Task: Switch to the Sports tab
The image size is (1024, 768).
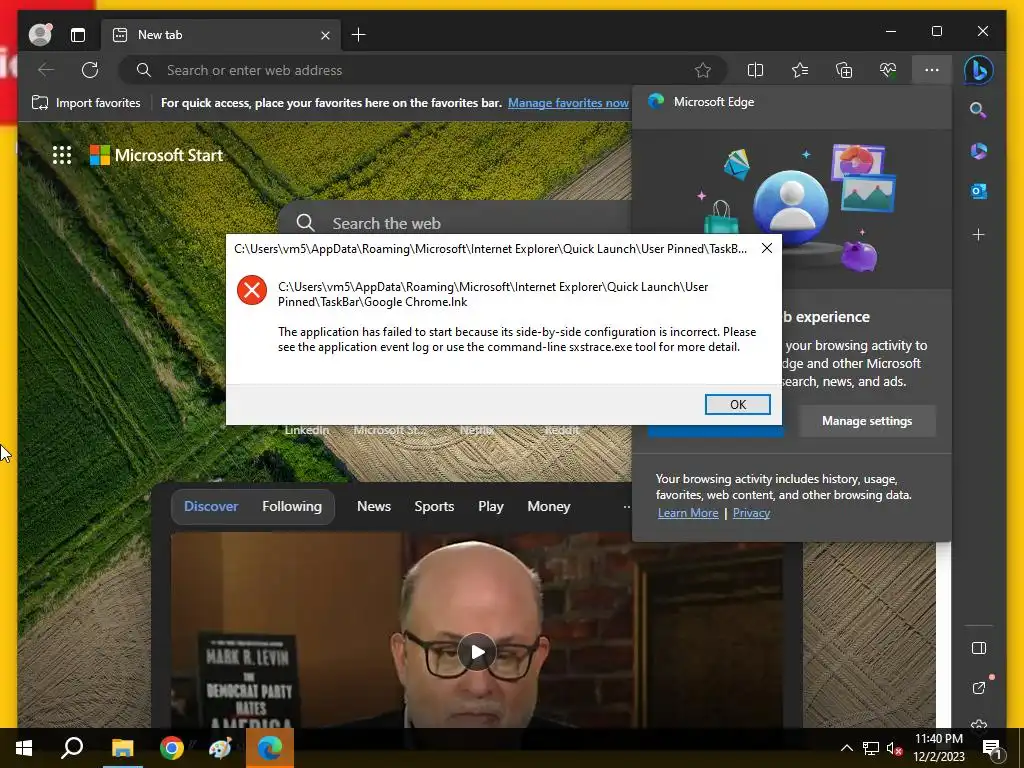Action: (x=434, y=506)
